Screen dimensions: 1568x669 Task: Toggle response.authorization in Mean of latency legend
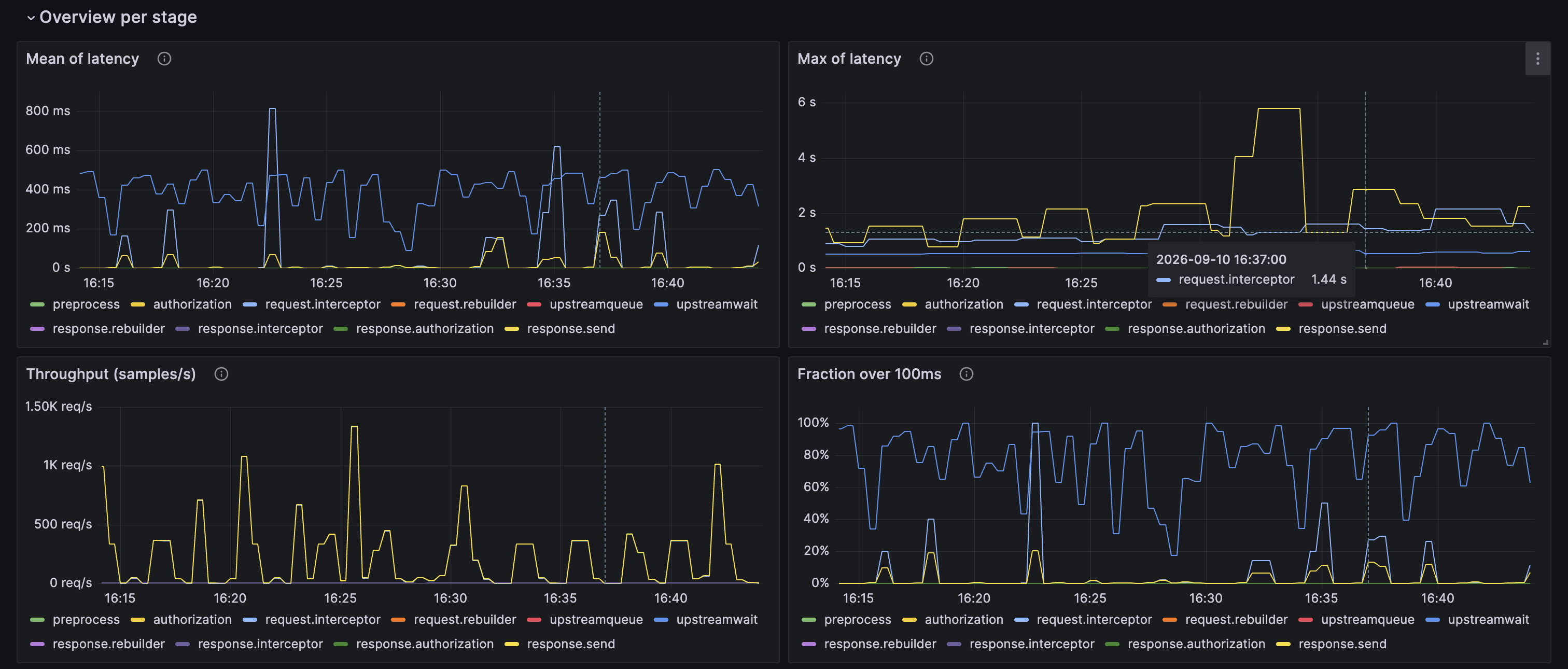point(424,329)
